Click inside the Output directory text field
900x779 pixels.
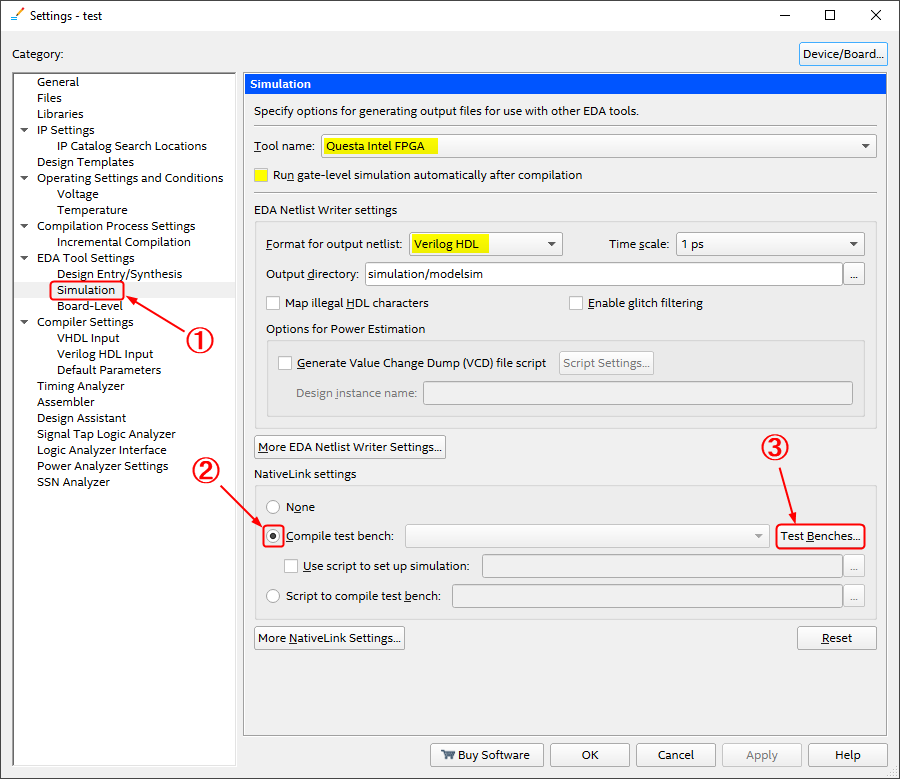point(600,274)
